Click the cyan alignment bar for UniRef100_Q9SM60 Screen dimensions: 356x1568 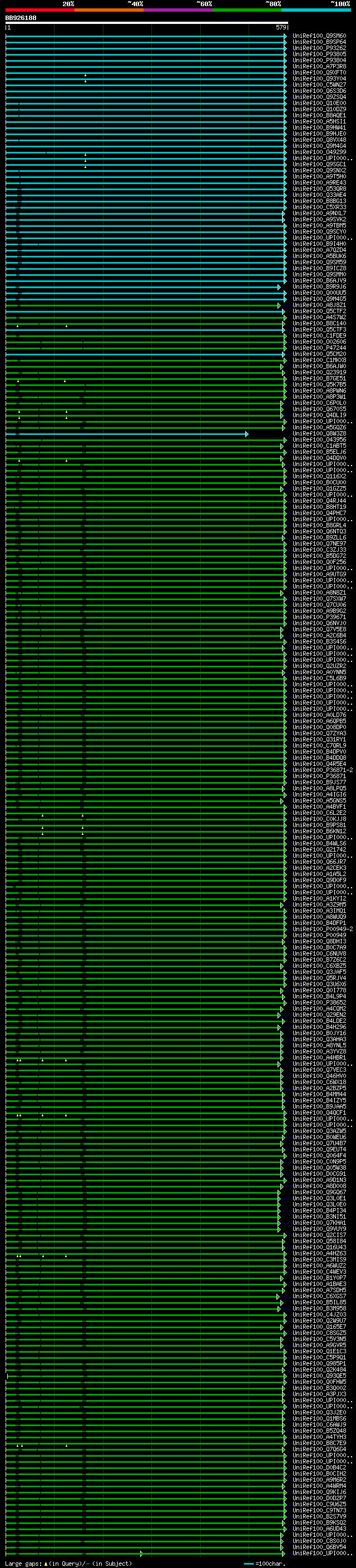point(146,36)
